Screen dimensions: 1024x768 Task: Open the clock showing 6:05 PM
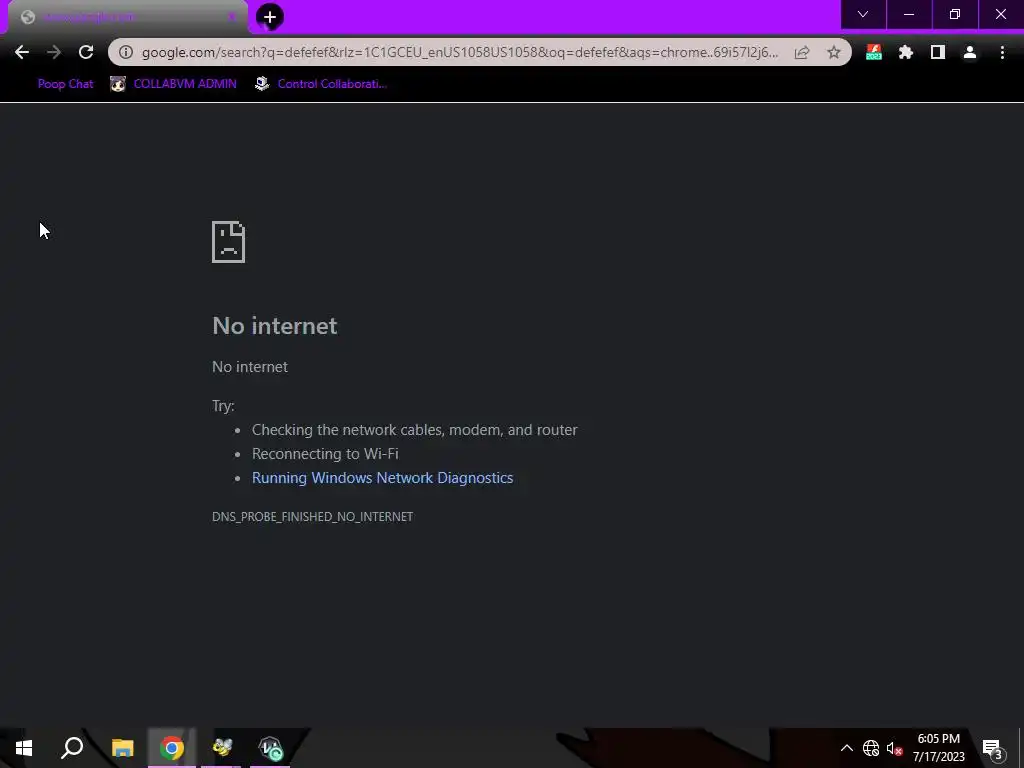click(x=938, y=748)
